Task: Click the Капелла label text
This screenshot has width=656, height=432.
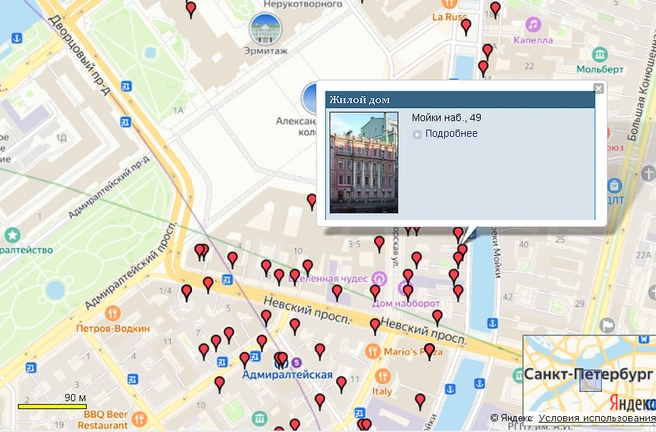Action: click(533, 40)
